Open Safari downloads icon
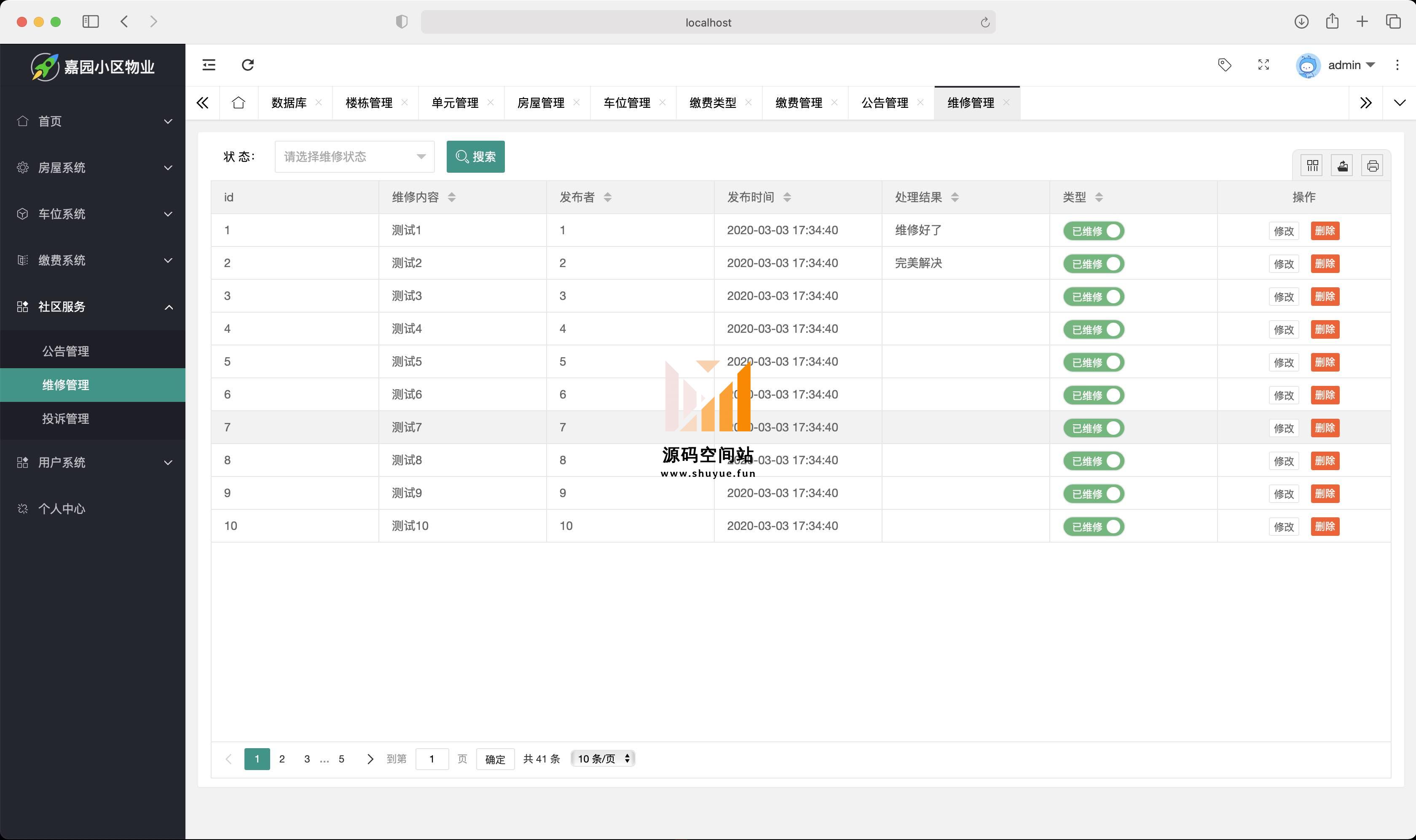The height and width of the screenshot is (840, 1416). pos(1301,21)
